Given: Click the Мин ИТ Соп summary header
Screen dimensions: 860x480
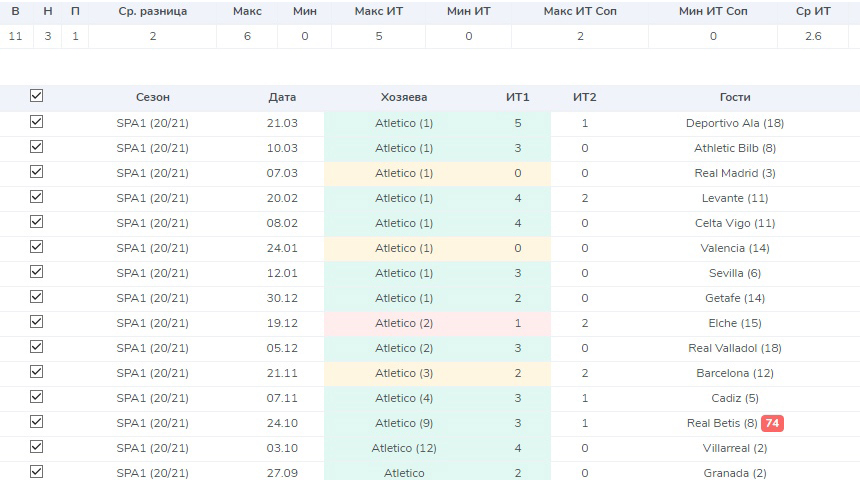Looking at the screenshot, I should 712,11.
